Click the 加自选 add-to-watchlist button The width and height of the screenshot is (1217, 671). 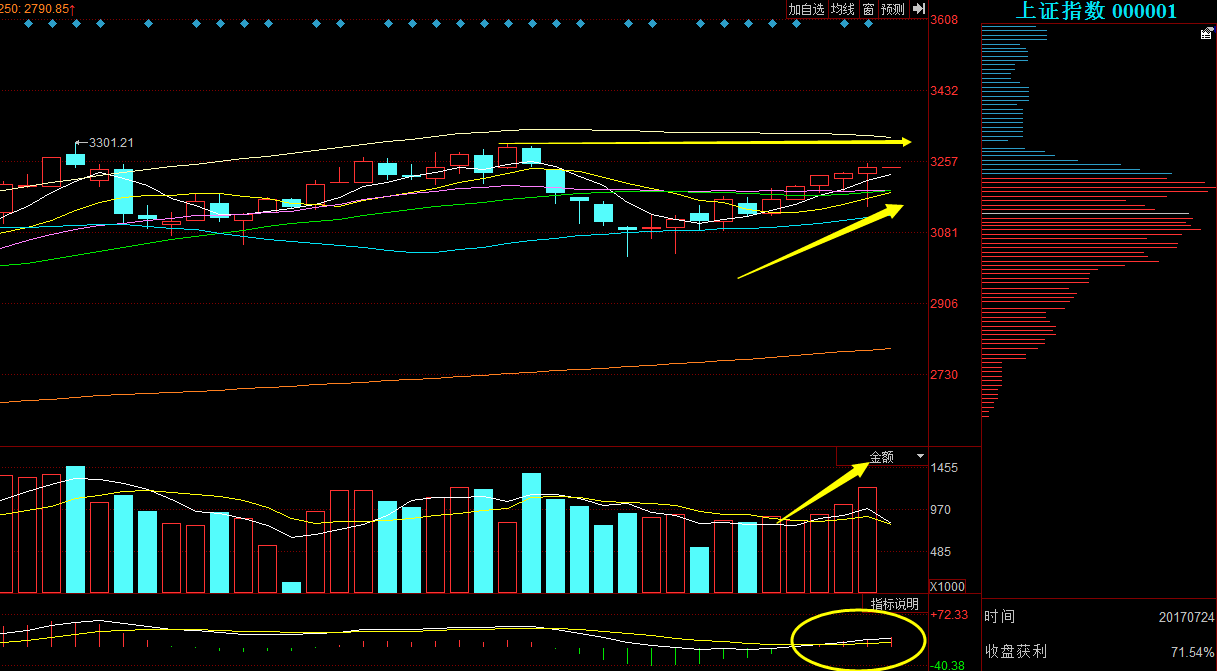click(x=806, y=9)
